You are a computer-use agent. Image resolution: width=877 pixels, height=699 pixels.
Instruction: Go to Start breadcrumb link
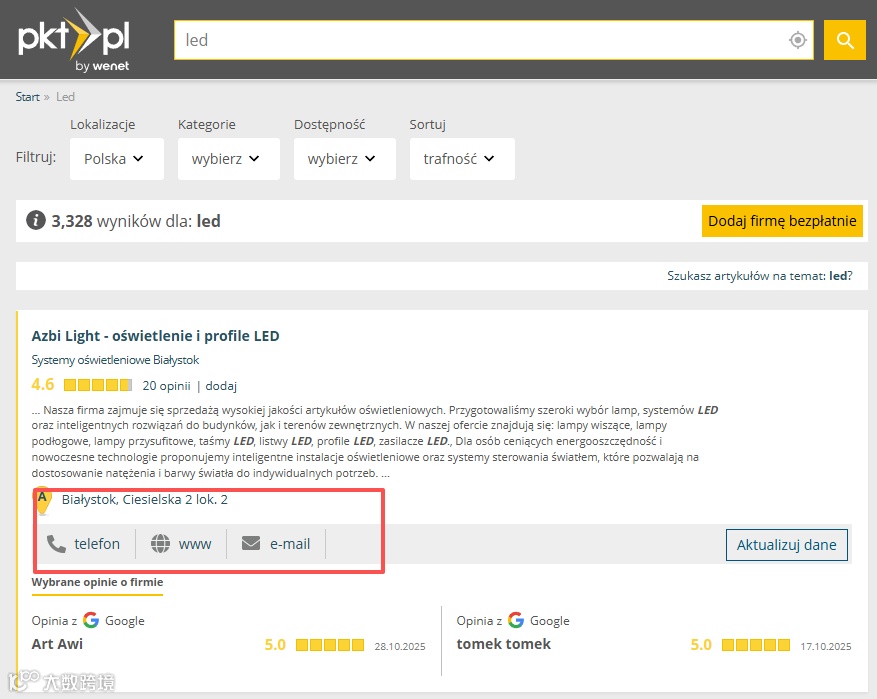[27, 97]
